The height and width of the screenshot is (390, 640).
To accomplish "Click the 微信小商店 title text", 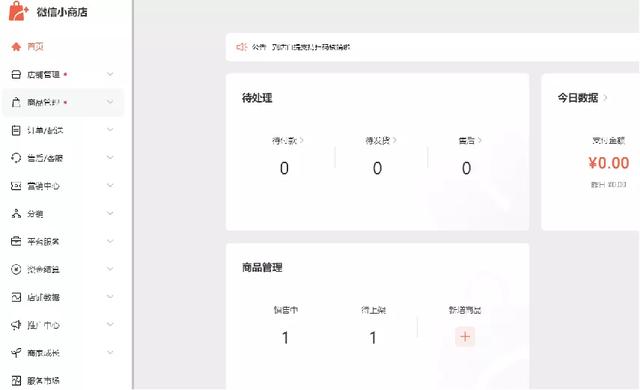I will click(x=62, y=12).
